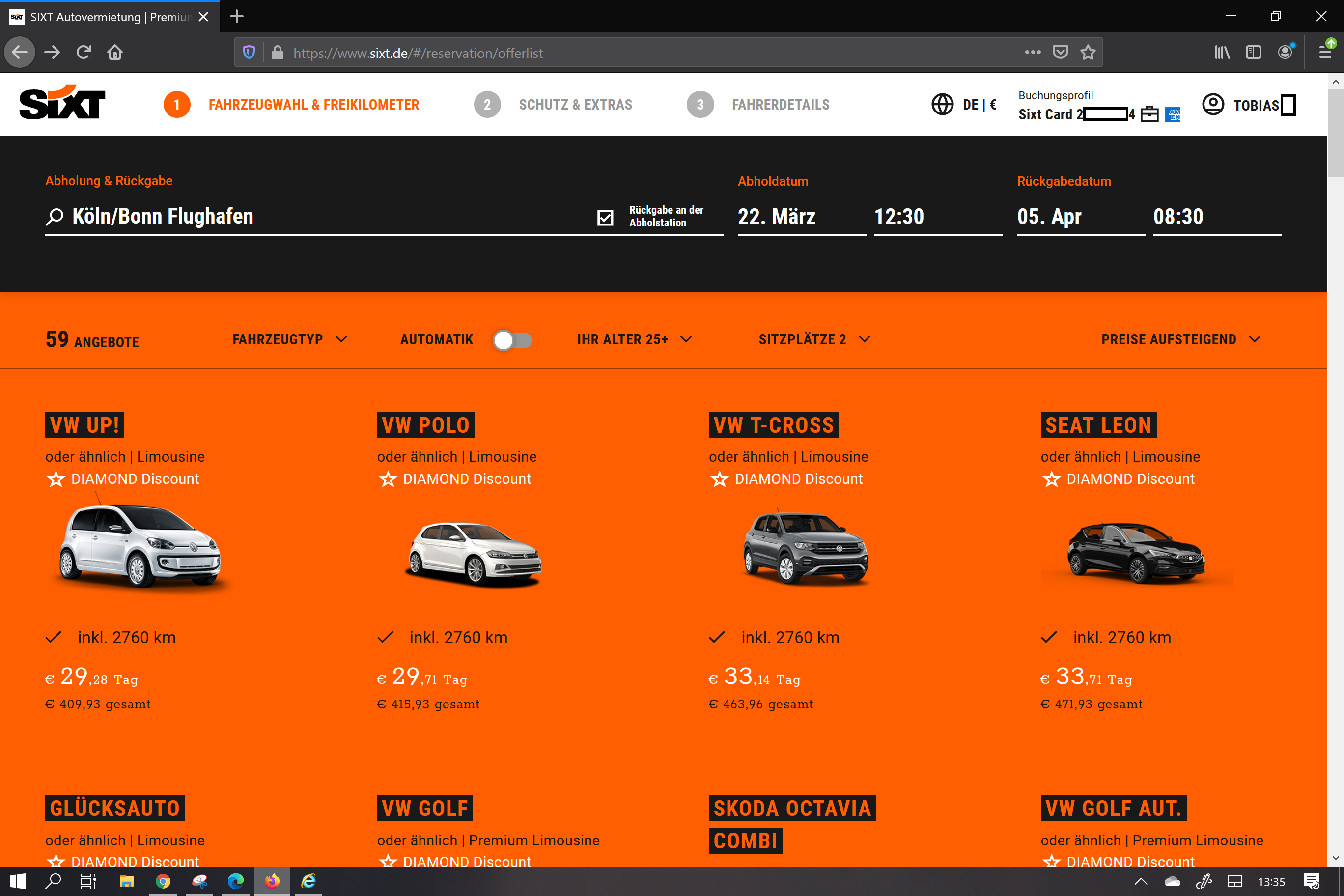Go back with browser back arrow
The height and width of the screenshot is (896, 1344).
pyautogui.click(x=20, y=53)
